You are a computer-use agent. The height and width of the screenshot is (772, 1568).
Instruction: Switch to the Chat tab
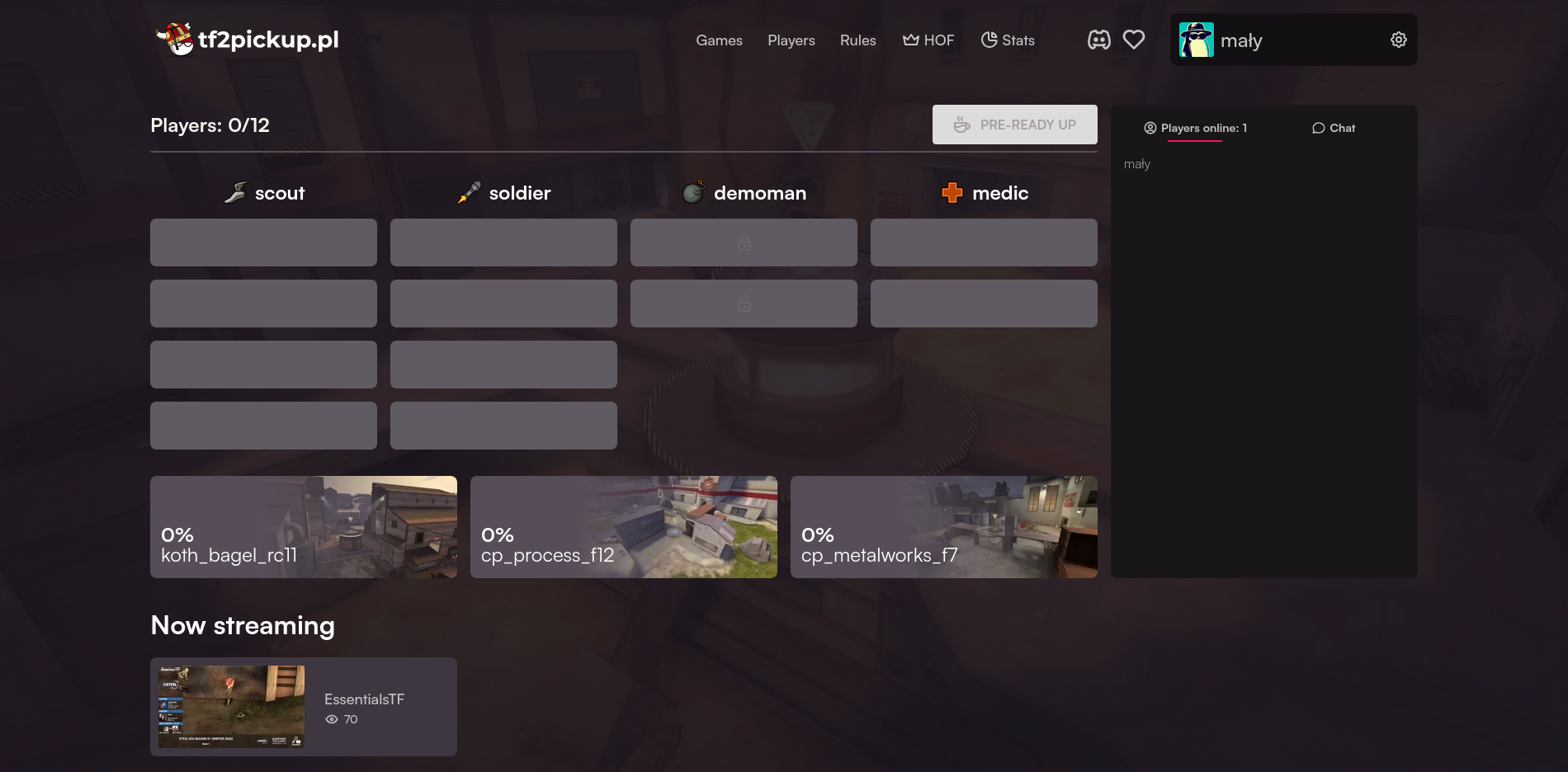pyautogui.click(x=1332, y=128)
